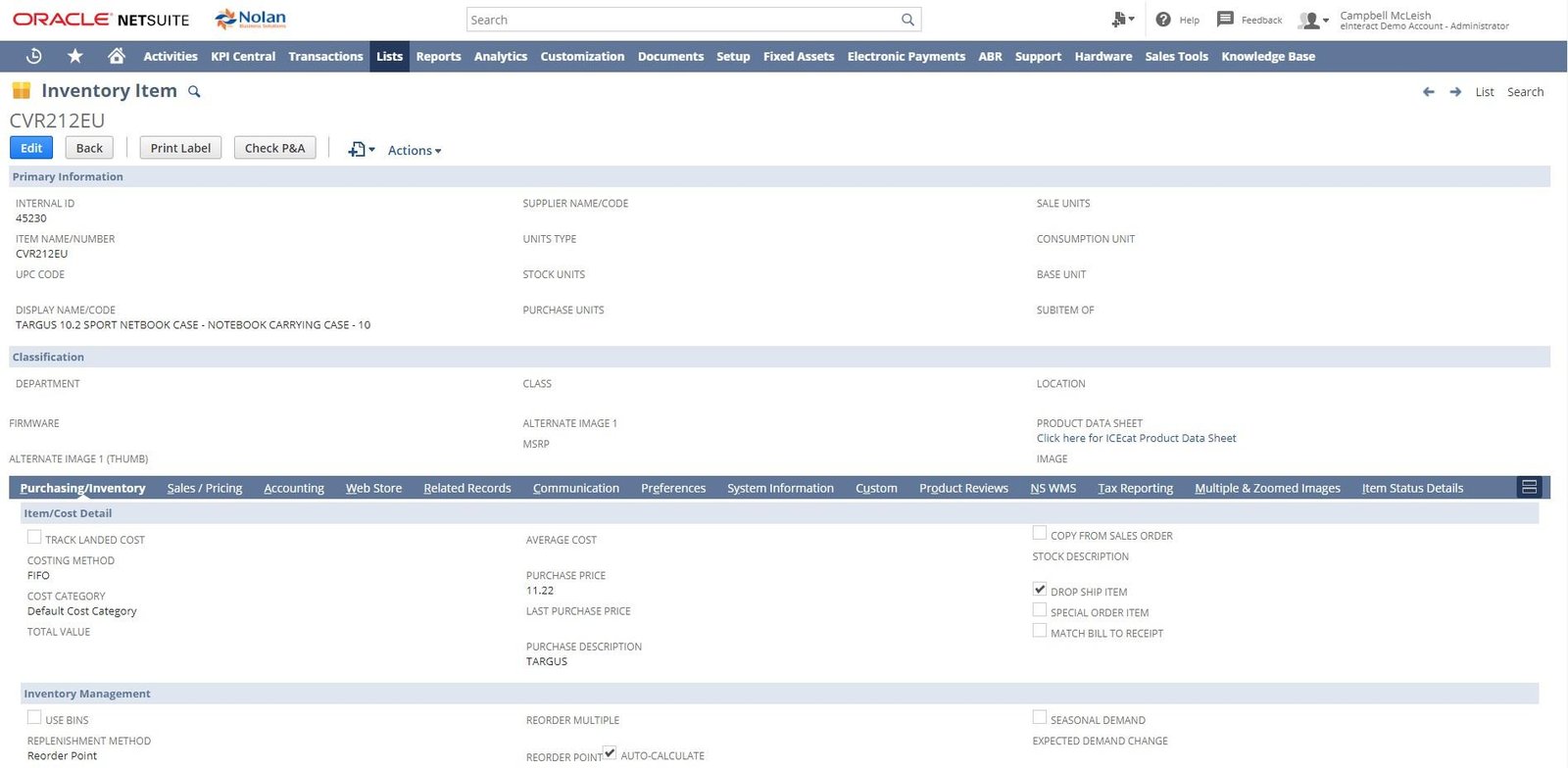Image resolution: width=1568 pixels, height=768 pixels.
Task: Open ICEcat Product Data Sheet link
Action: coord(1136,438)
